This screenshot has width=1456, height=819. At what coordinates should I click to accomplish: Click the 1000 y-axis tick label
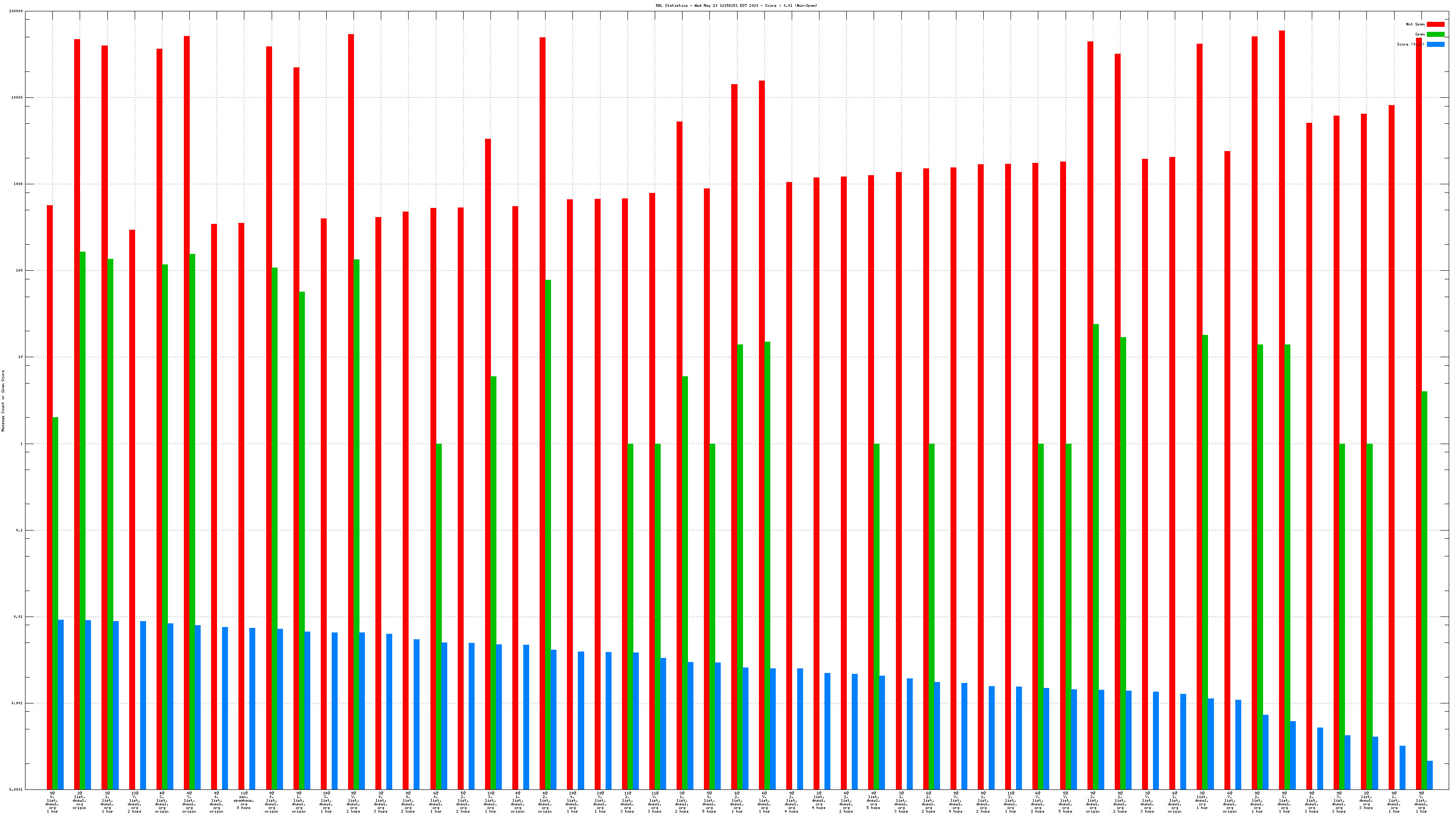click(x=19, y=184)
